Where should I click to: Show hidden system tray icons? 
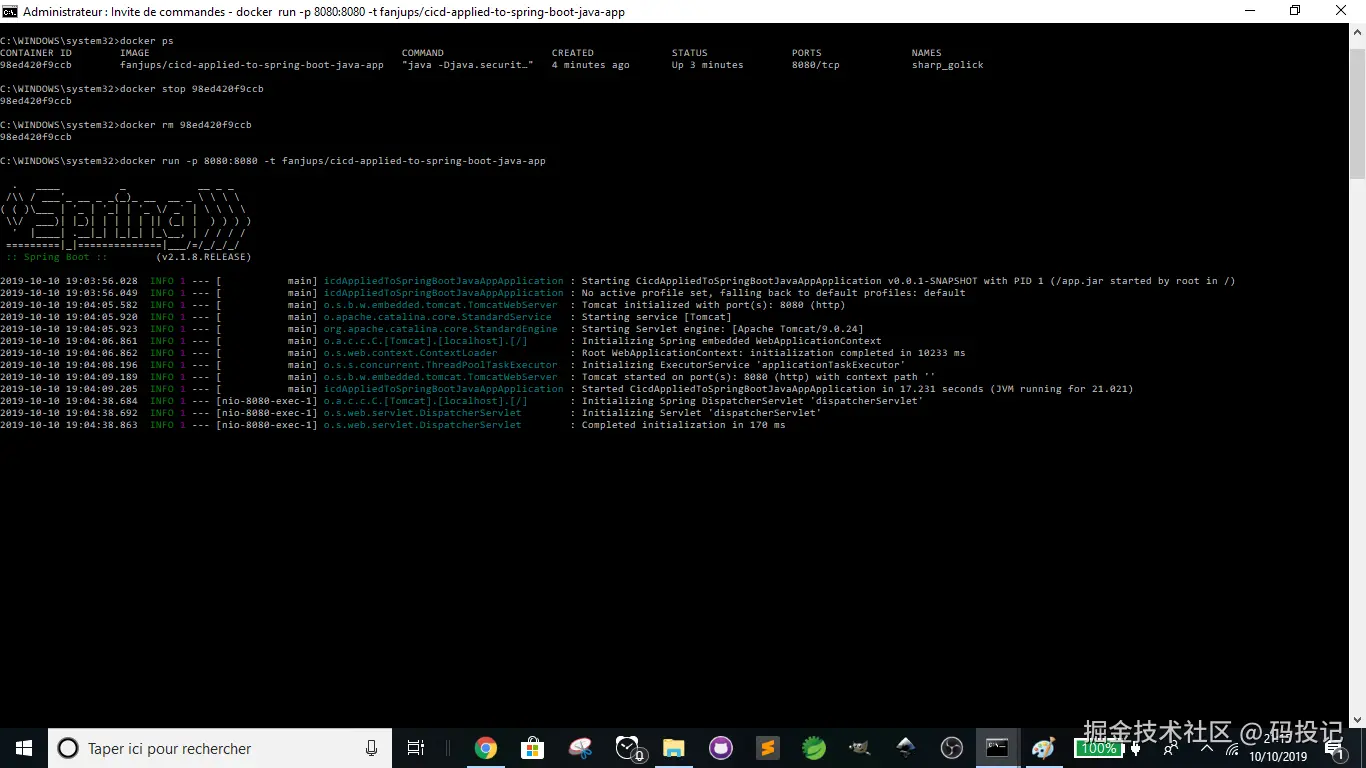click(1207, 748)
